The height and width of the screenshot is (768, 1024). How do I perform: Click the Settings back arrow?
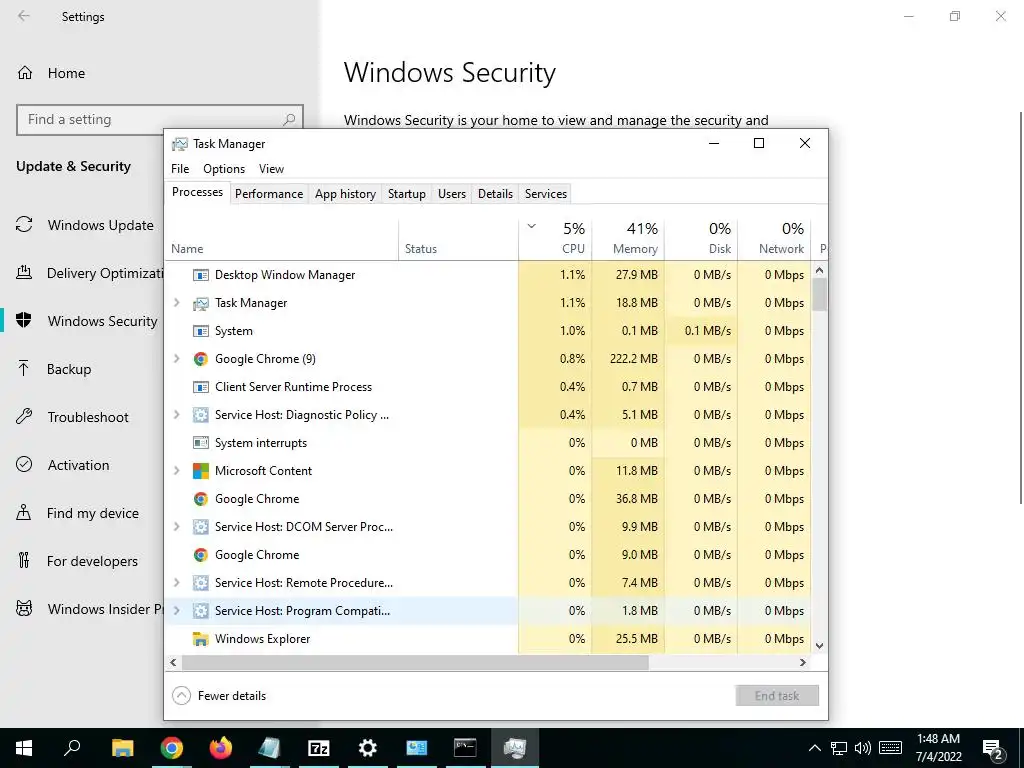click(24, 16)
